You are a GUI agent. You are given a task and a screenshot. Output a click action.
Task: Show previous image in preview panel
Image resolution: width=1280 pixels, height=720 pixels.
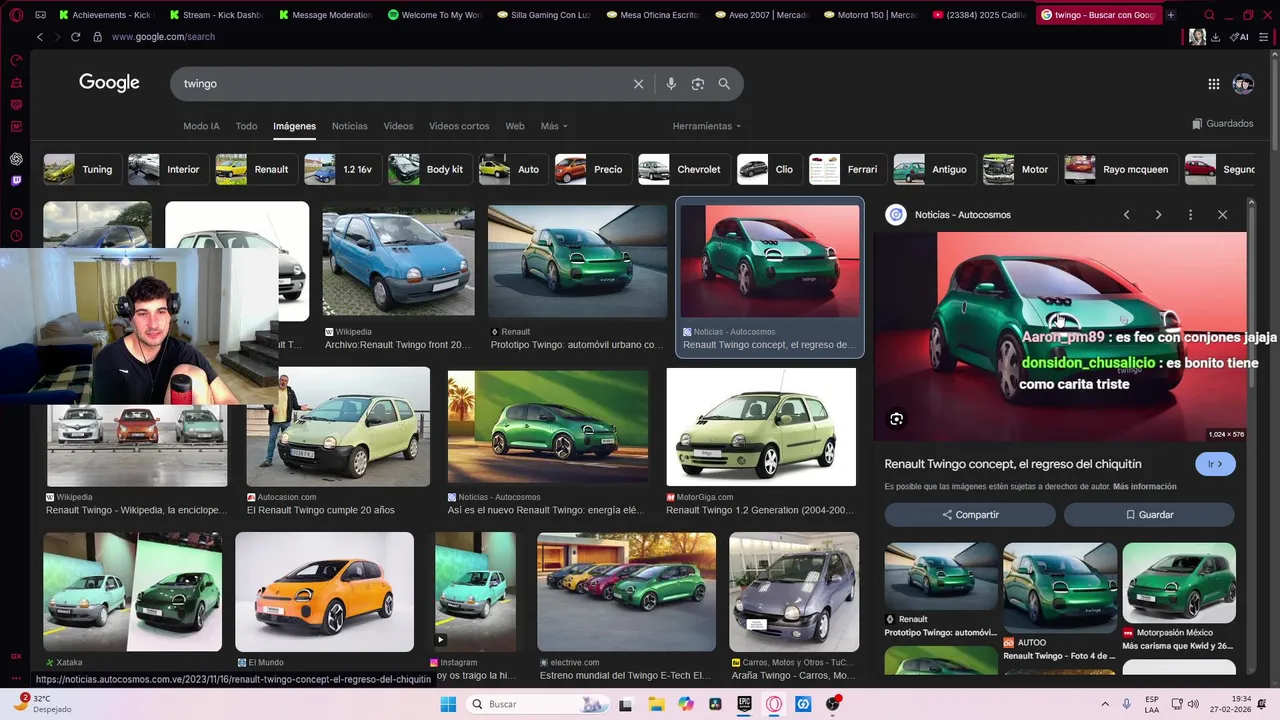1126,215
